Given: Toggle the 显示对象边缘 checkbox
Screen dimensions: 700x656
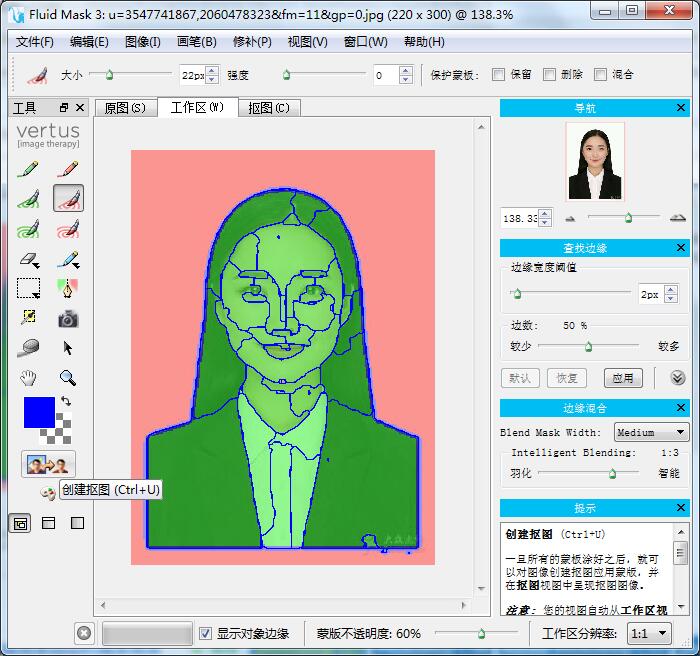Looking at the screenshot, I should point(205,633).
